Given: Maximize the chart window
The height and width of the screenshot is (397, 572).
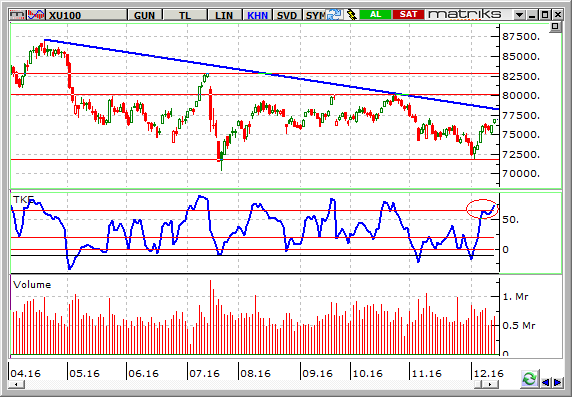Looking at the screenshot, I should pyautogui.click(x=545, y=15).
